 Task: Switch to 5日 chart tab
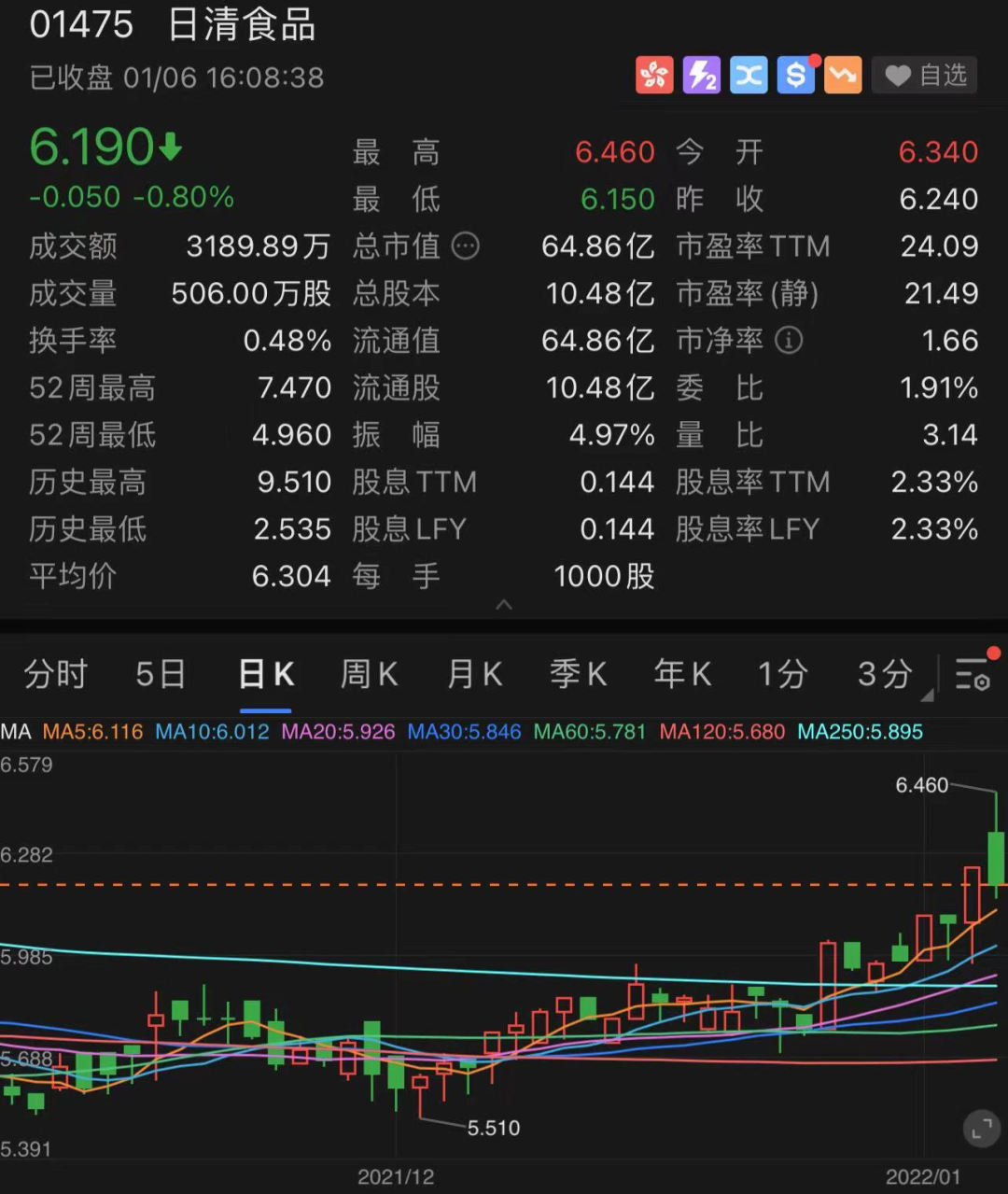pos(161,673)
